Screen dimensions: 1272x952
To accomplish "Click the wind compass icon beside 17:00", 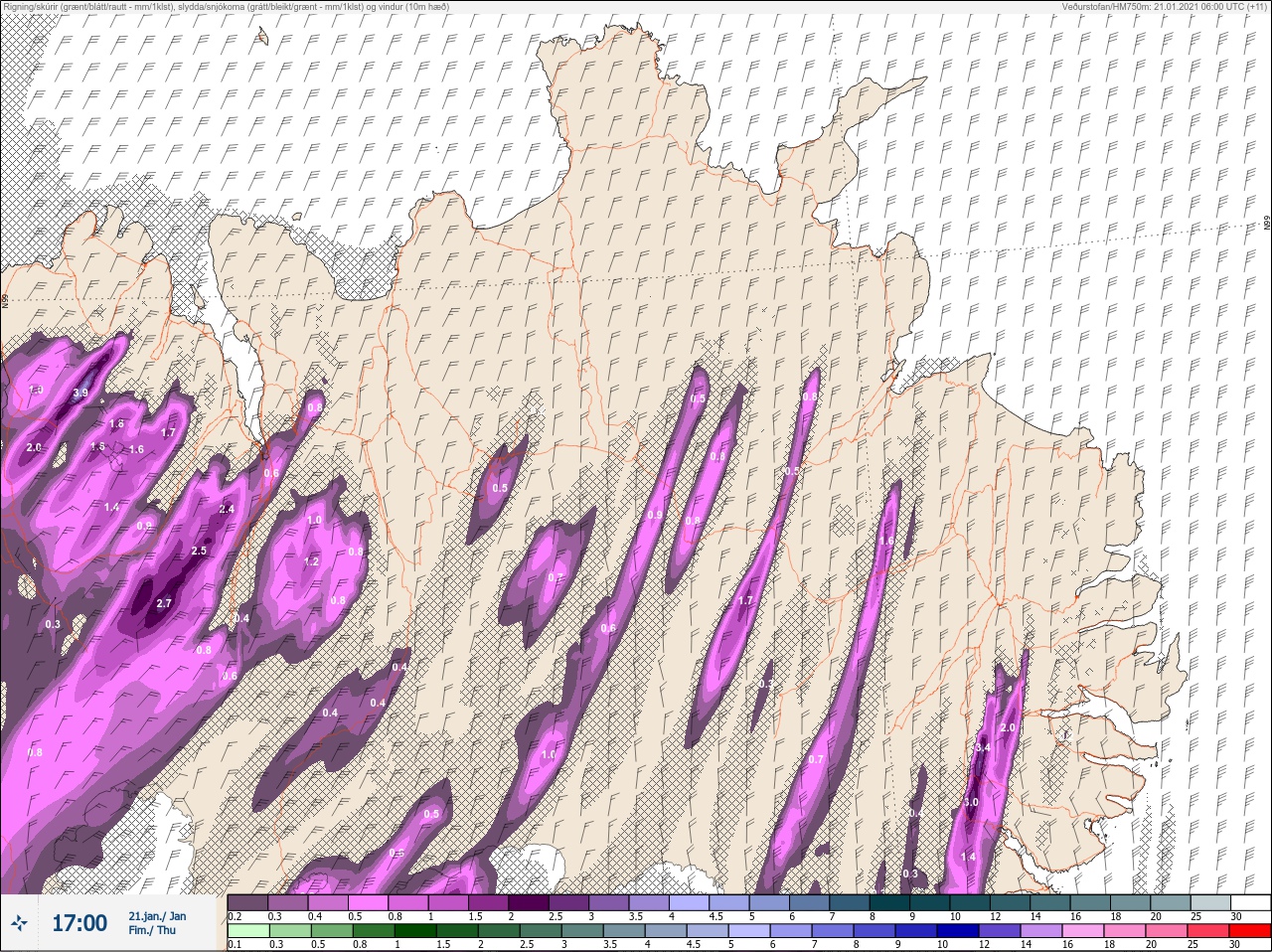I will click(x=19, y=924).
